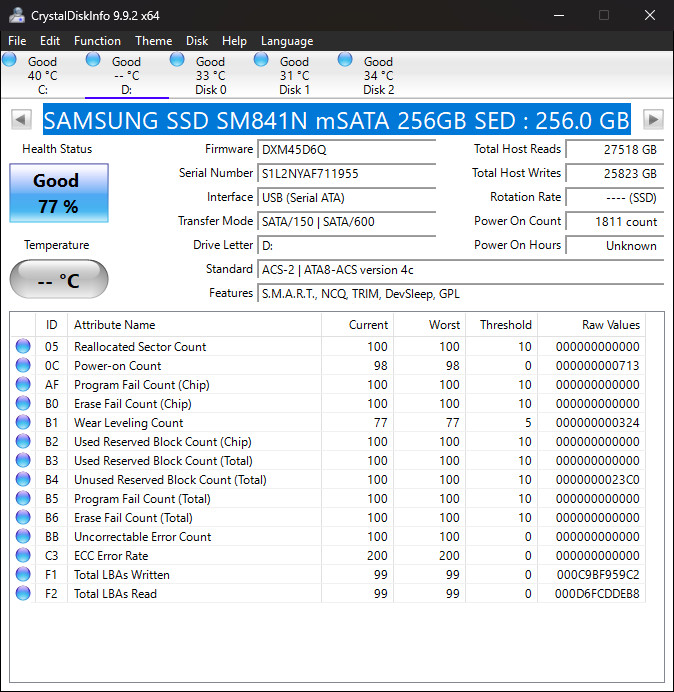Click the D: drive status orb
Image resolution: width=674 pixels, height=692 pixels.
pos(93,59)
